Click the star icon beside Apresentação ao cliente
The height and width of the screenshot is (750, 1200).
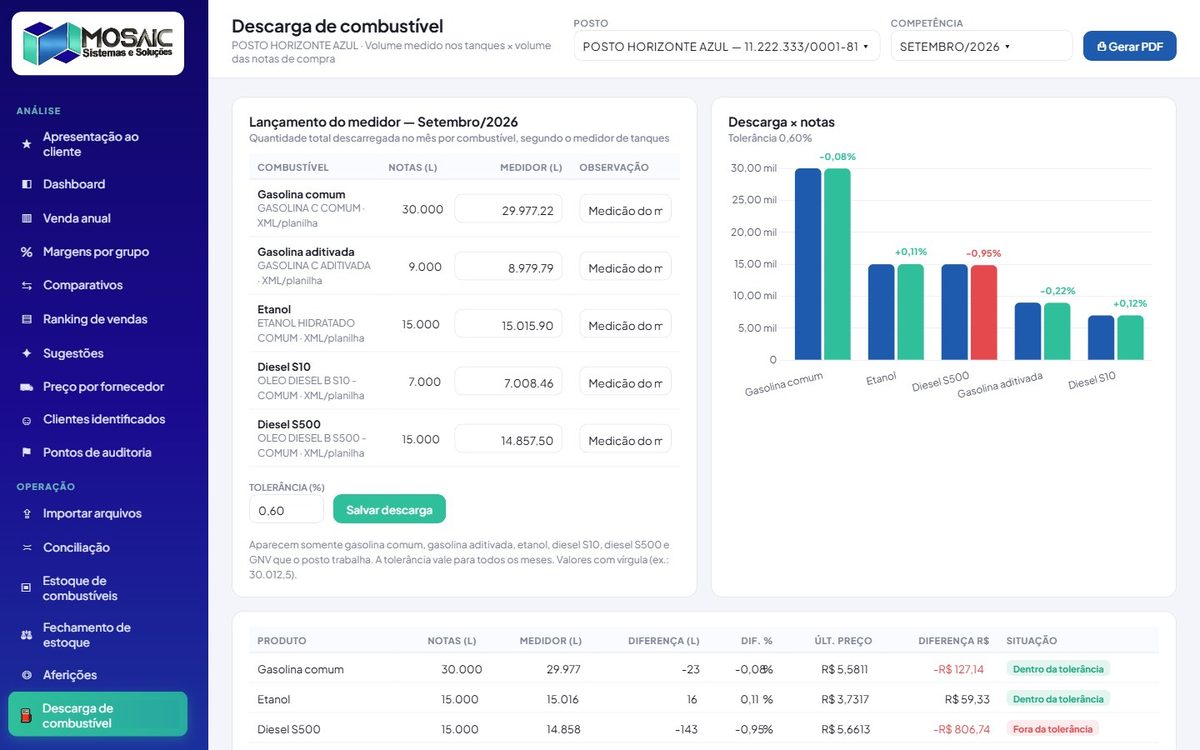click(x=27, y=144)
